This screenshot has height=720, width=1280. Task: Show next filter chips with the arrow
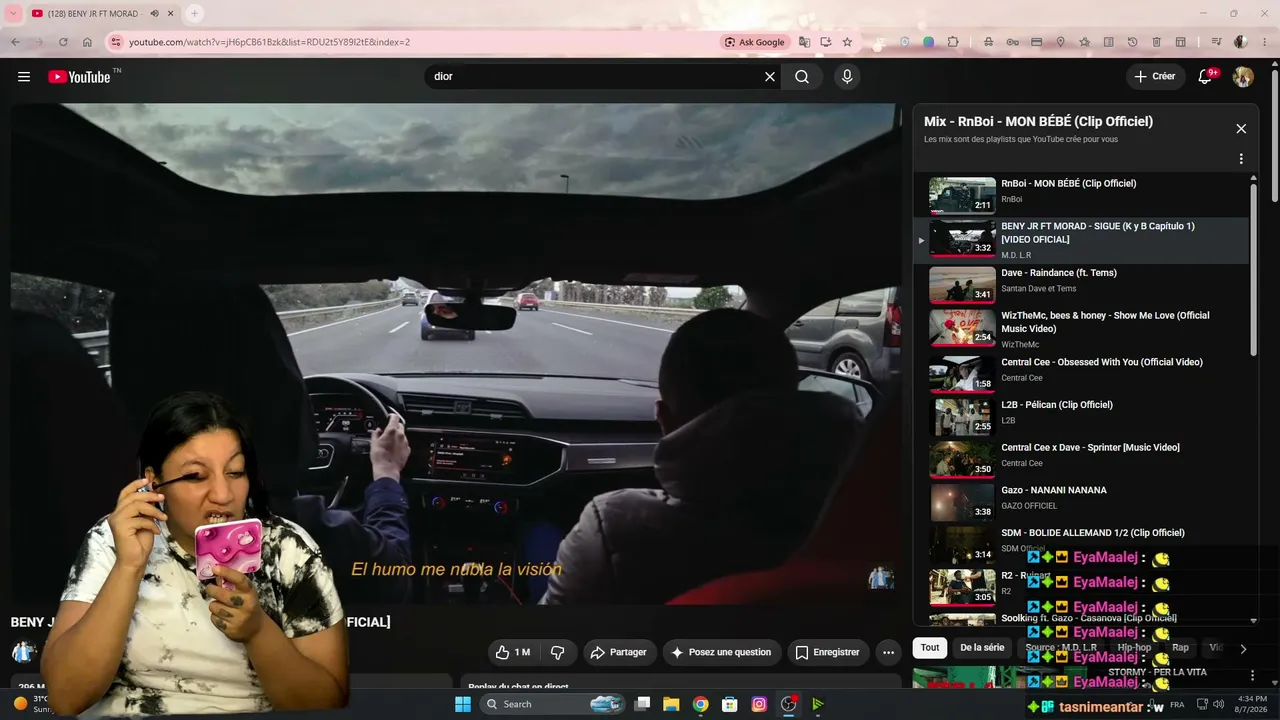click(1243, 648)
